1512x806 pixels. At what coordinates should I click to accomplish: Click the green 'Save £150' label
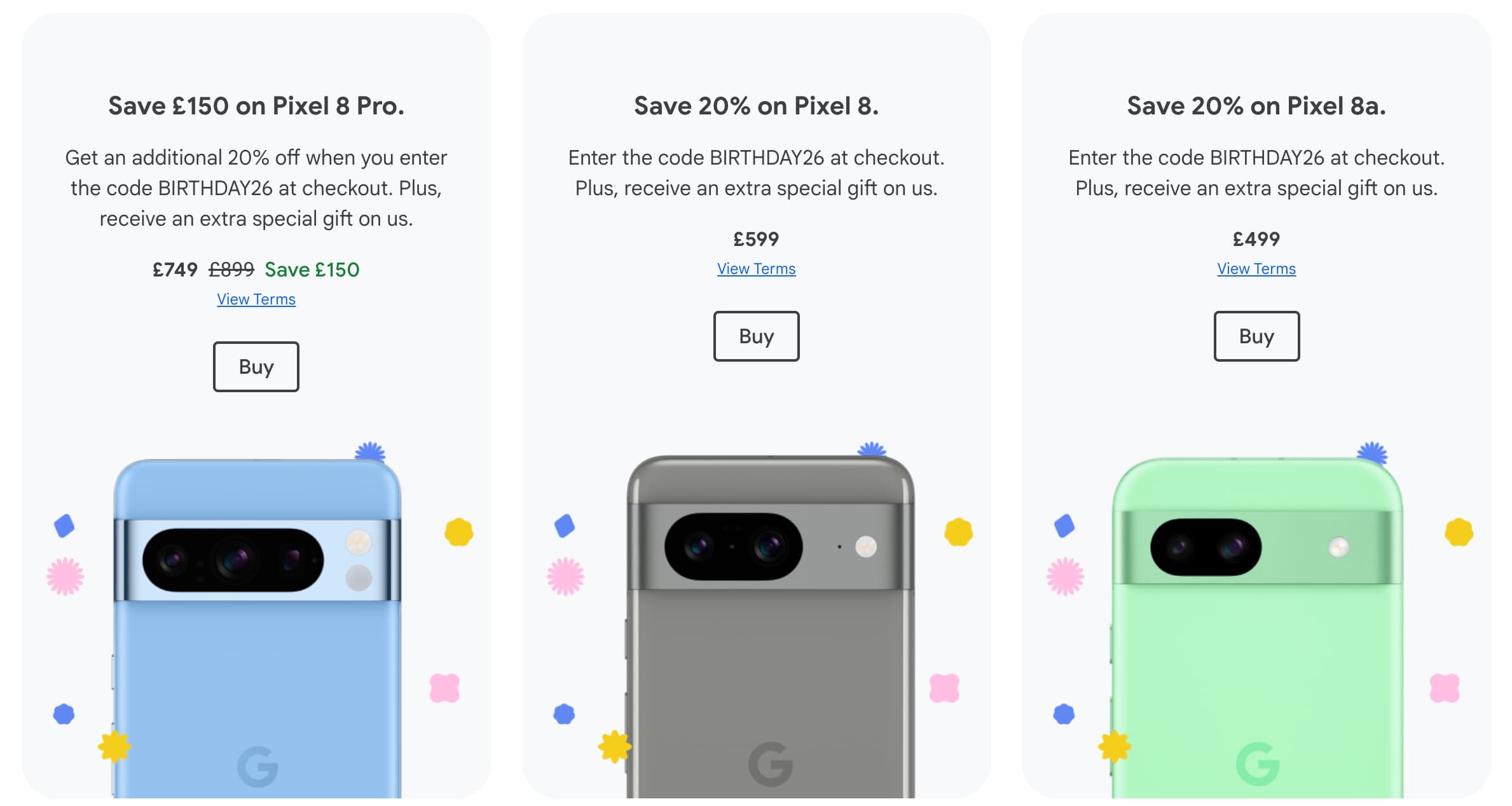click(x=312, y=270)
